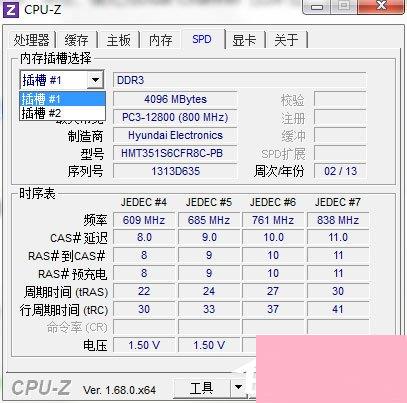The height and width of the screenshot is (403, 407).
Task: Switch to the 内存 tab
Action: pyautogui.click(x=160, y=40)
